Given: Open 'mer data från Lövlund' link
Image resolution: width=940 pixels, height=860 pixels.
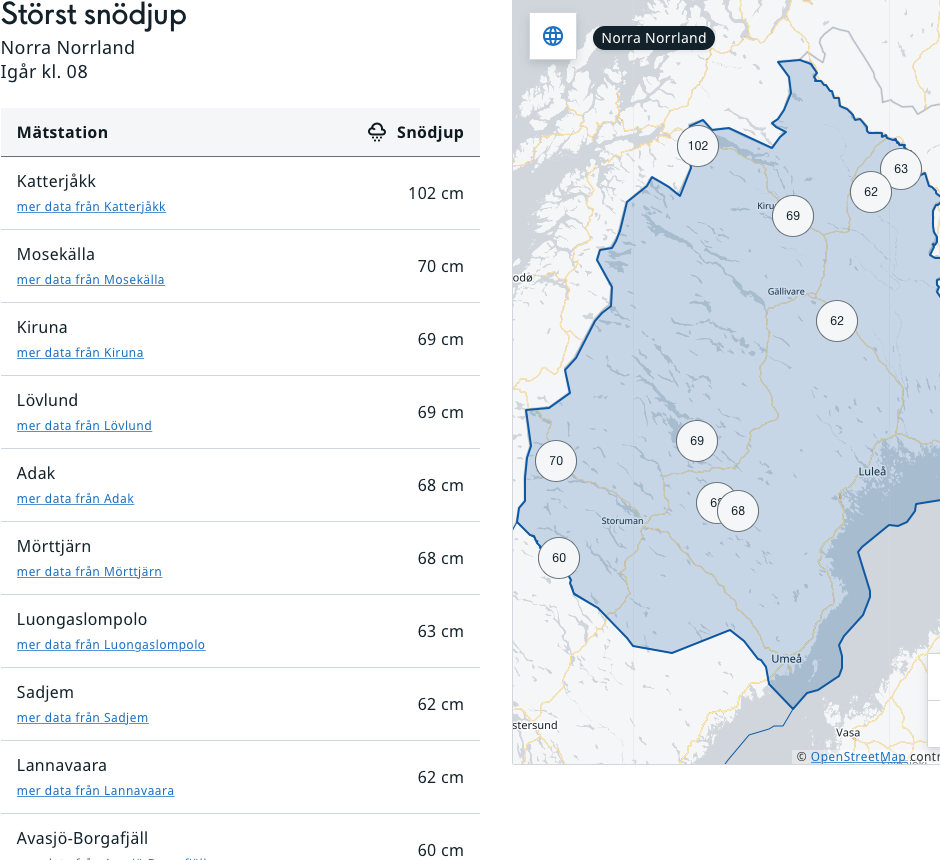Looking at the screenshot, I should click(x=84, y=426).
